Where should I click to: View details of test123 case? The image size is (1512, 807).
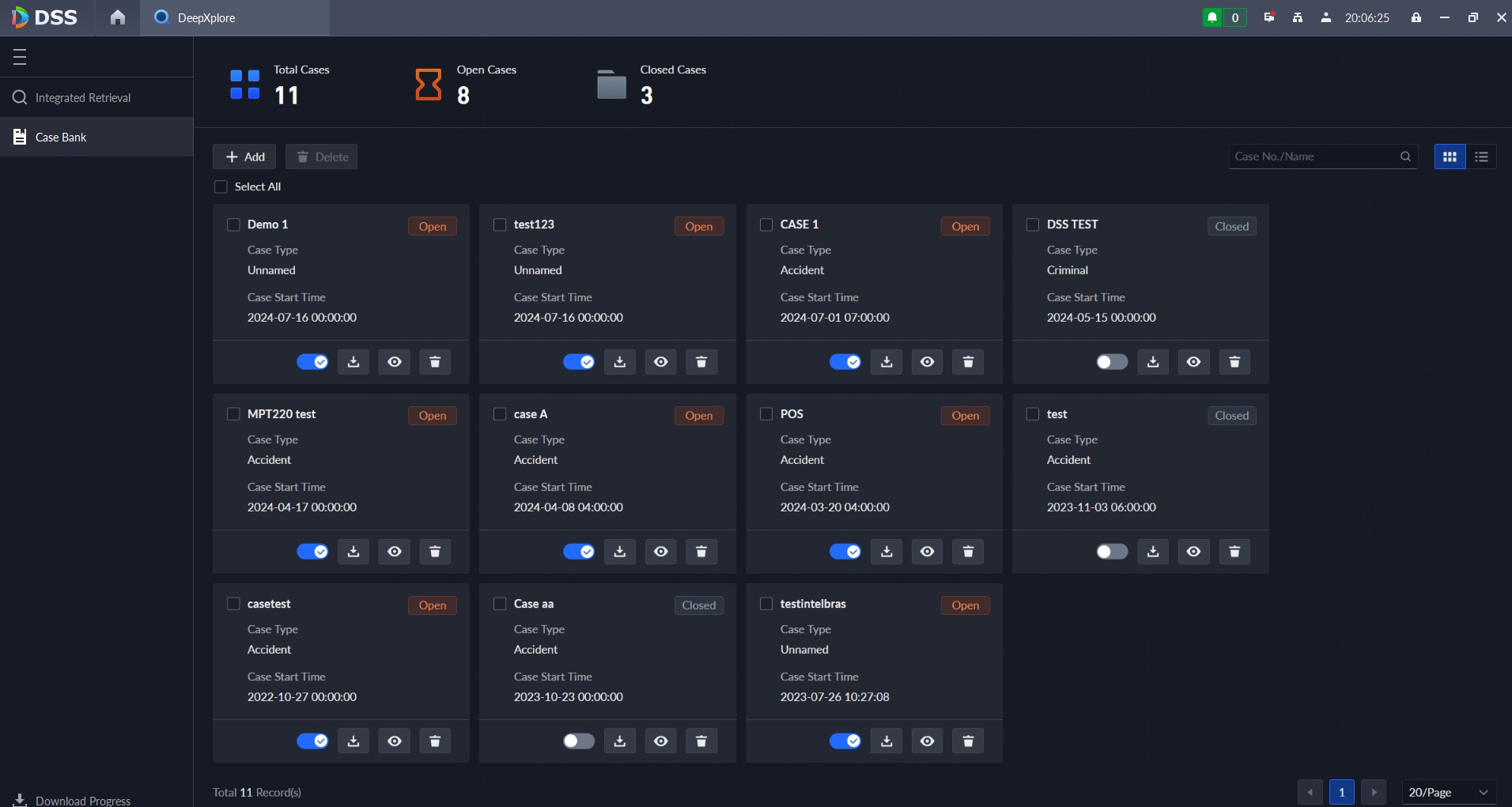[x=661, y=362]
